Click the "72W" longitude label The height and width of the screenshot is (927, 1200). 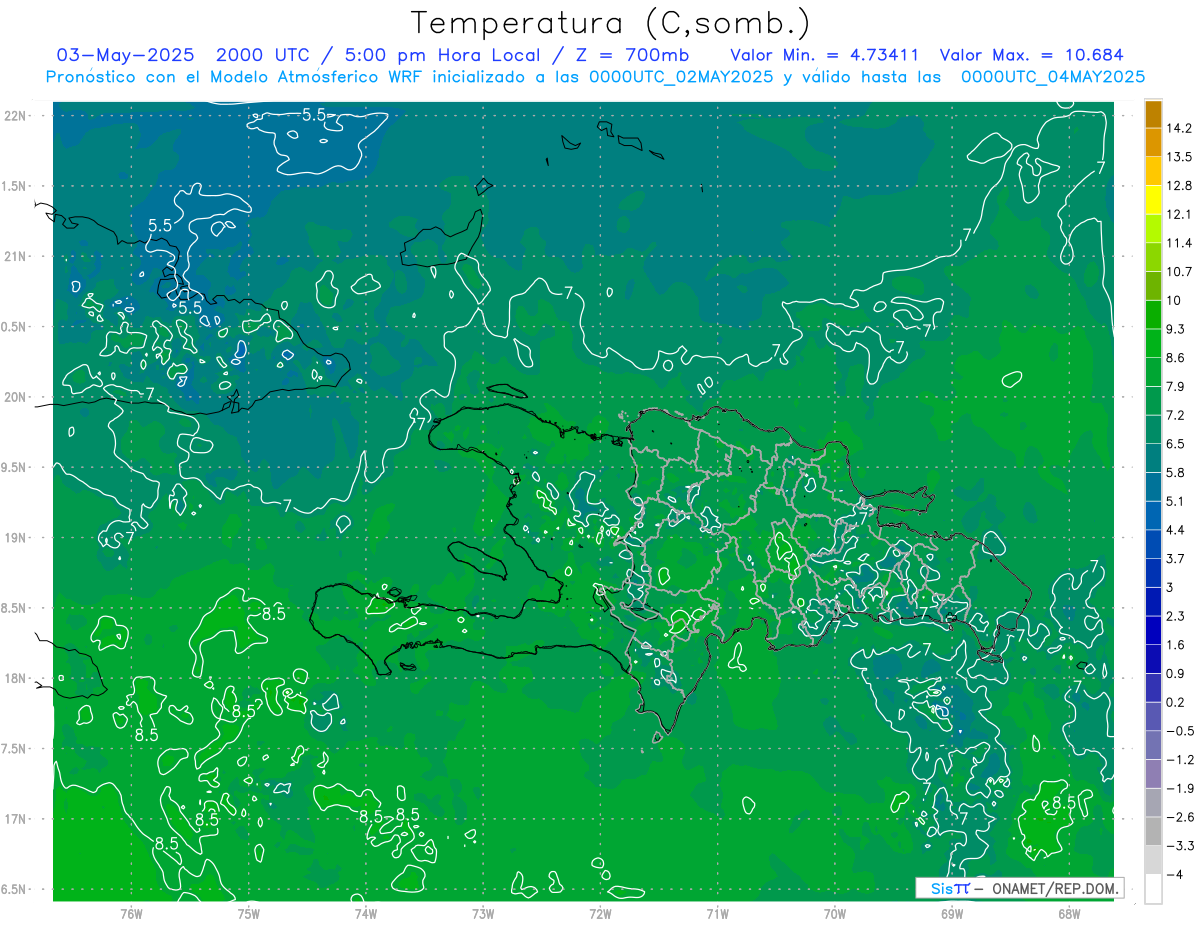(x=600, y=913)
